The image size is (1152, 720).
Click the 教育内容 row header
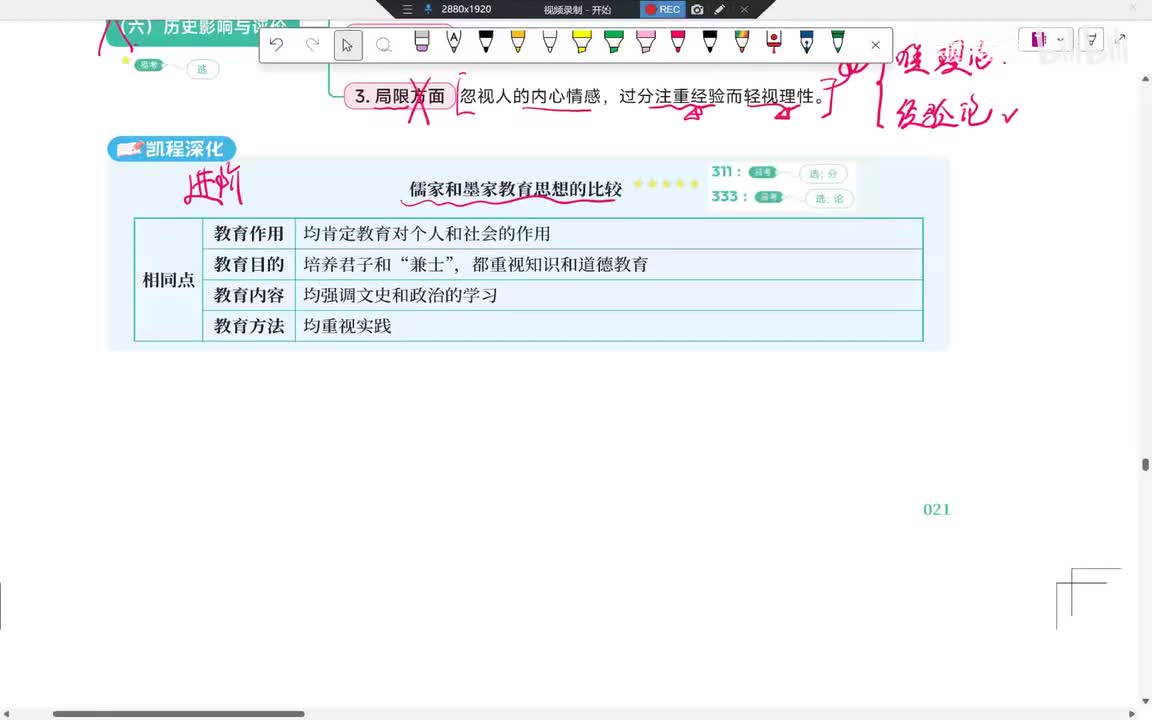coord(249,295)
